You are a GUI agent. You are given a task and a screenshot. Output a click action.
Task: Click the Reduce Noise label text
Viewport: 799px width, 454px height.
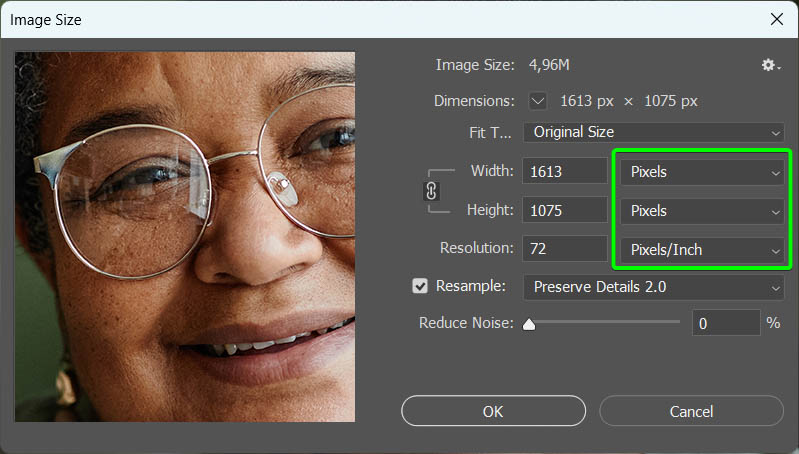click(466, 323)
